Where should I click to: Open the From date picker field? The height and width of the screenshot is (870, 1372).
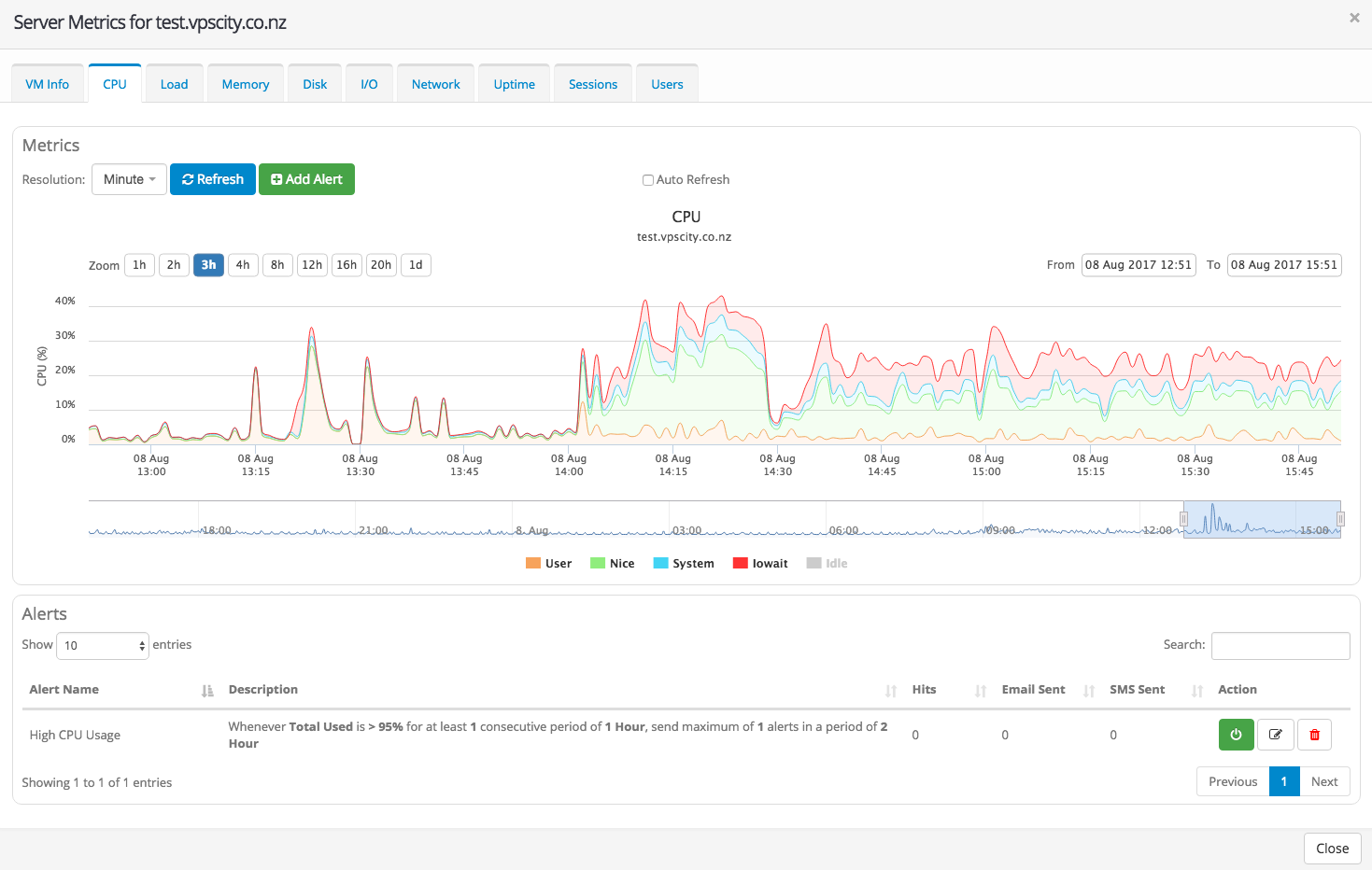[1138, 265]
